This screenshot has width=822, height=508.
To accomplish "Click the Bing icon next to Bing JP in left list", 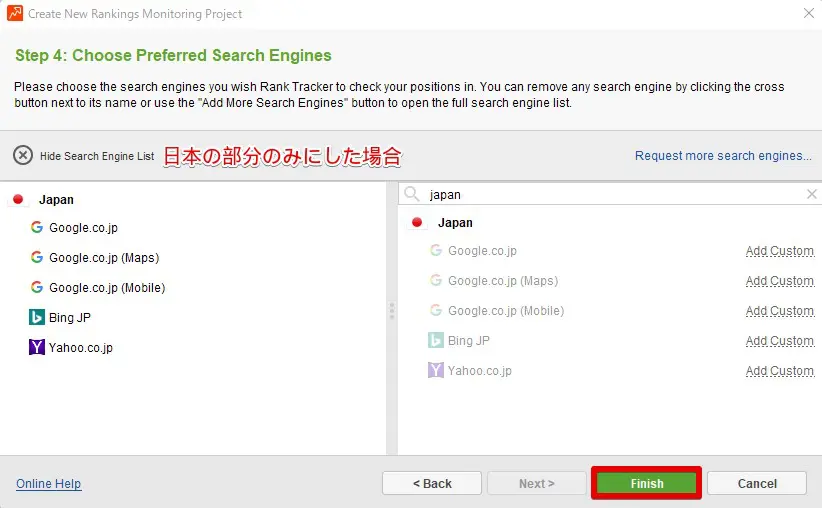I will pos(37,317).
